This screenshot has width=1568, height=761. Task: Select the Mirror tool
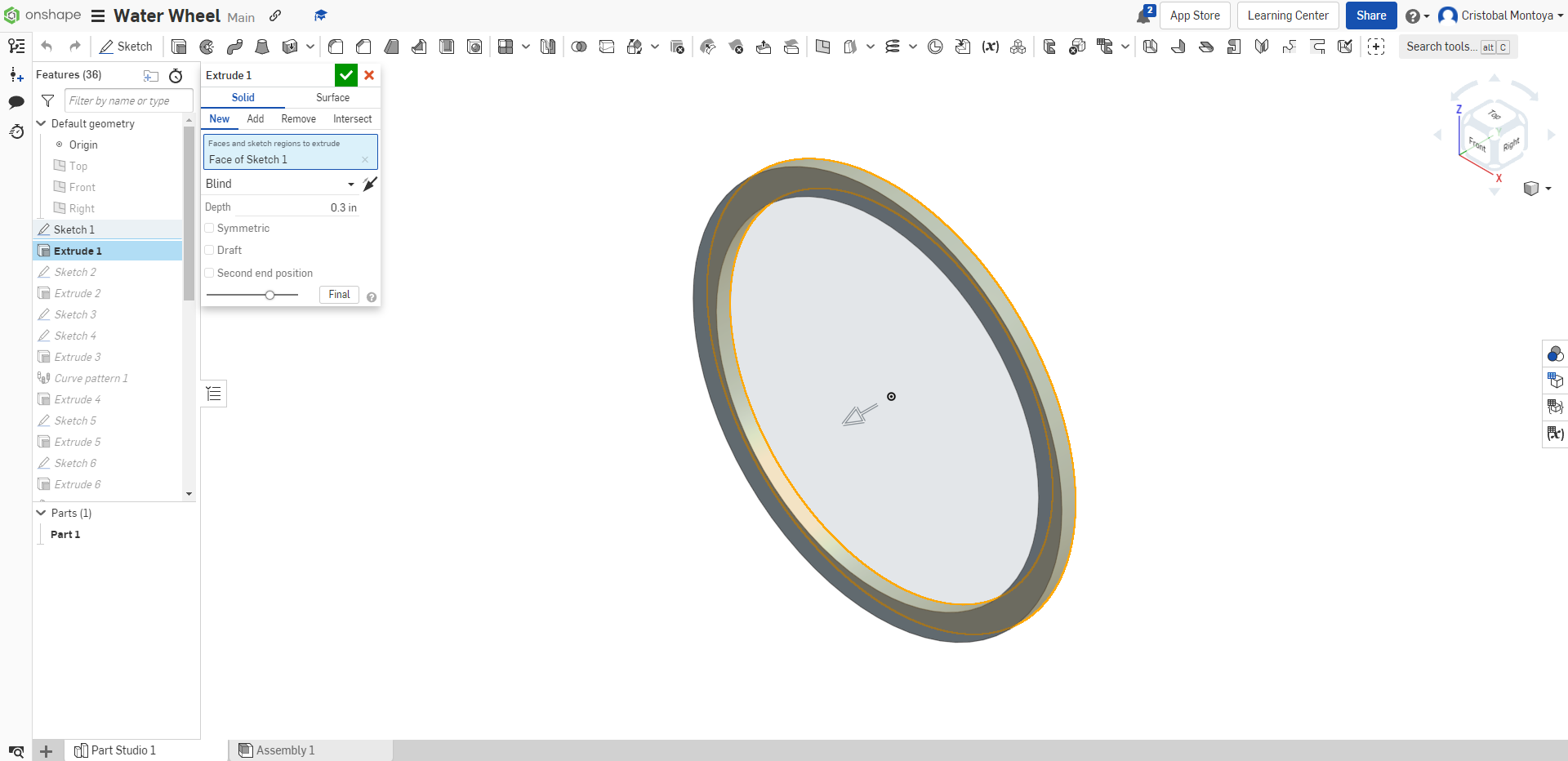pos(548,47)
